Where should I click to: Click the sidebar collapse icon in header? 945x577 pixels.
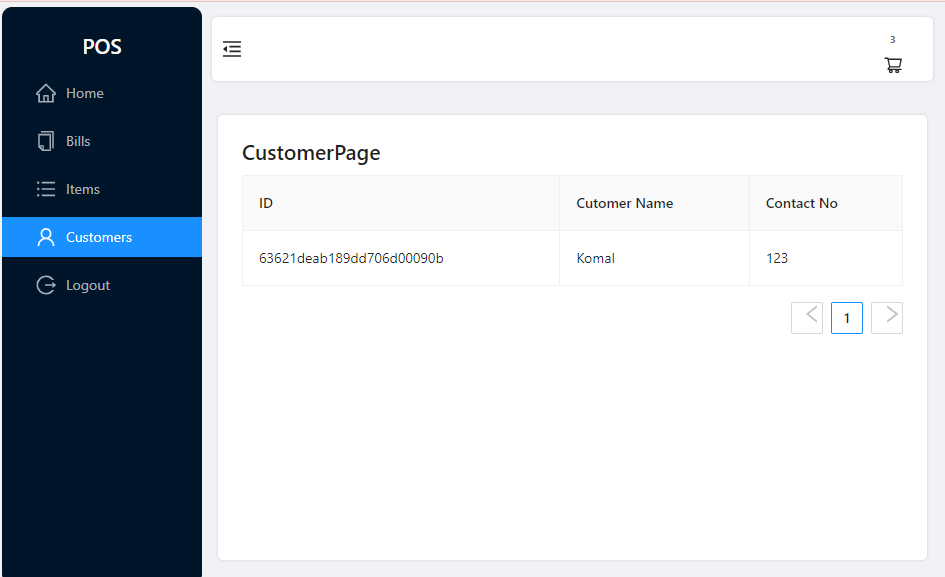(x=232, y=48)
